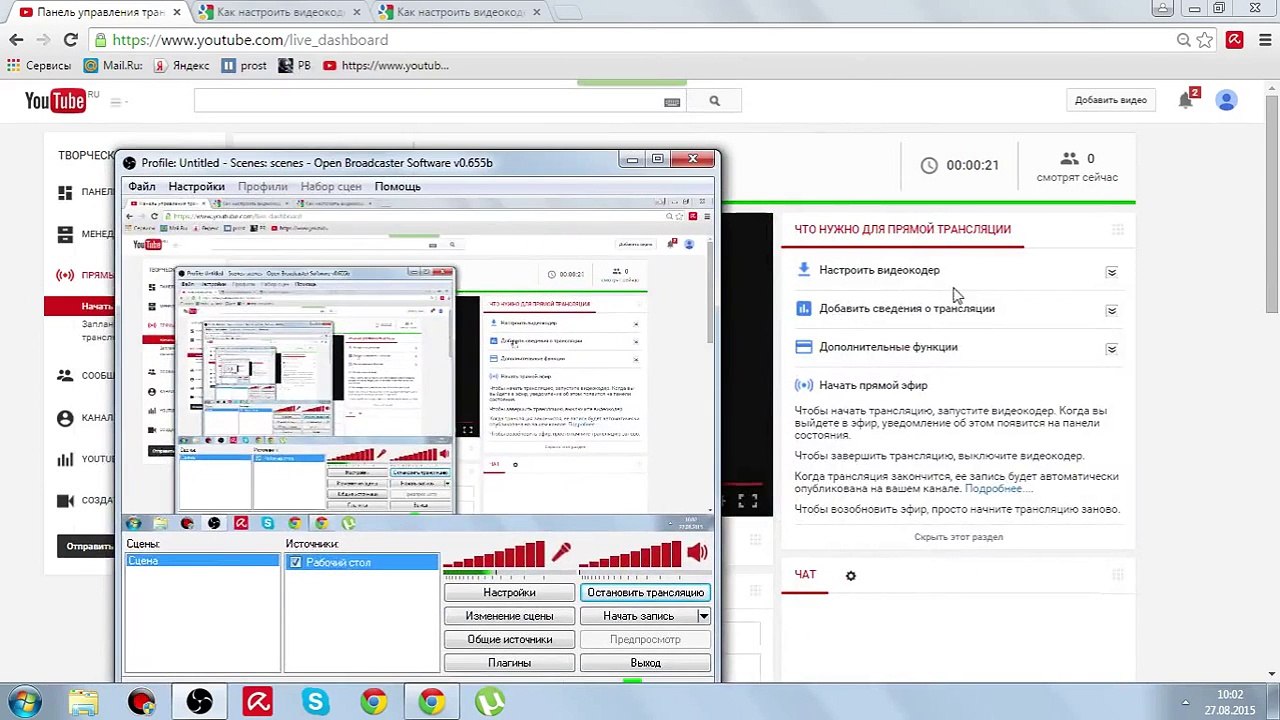
Task: Open the Начать запись dropdown arrow
Action: pyautogui.click(x=704, y=616)
